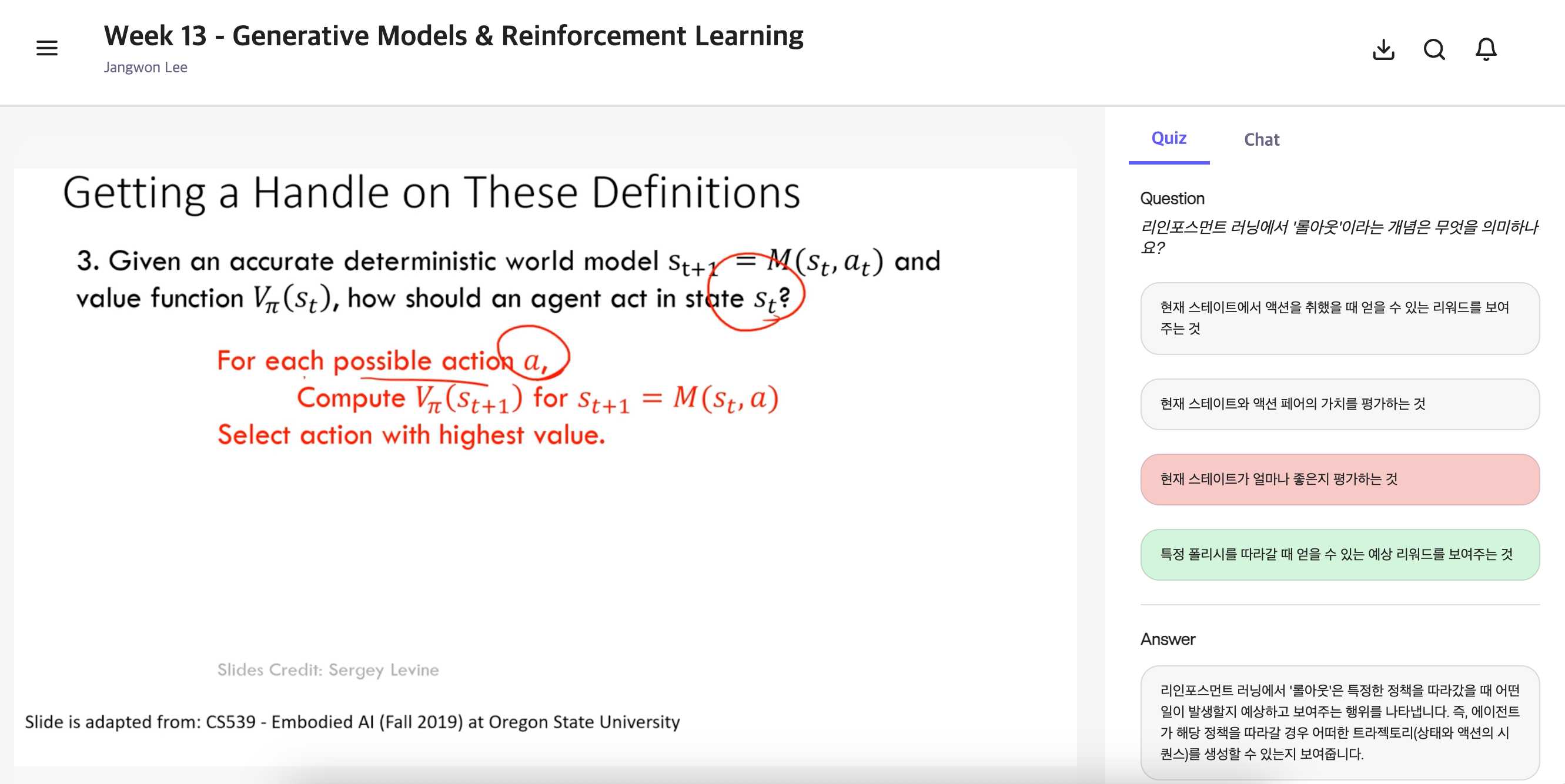Click the Week 13 lecture title

coord(453,36)
